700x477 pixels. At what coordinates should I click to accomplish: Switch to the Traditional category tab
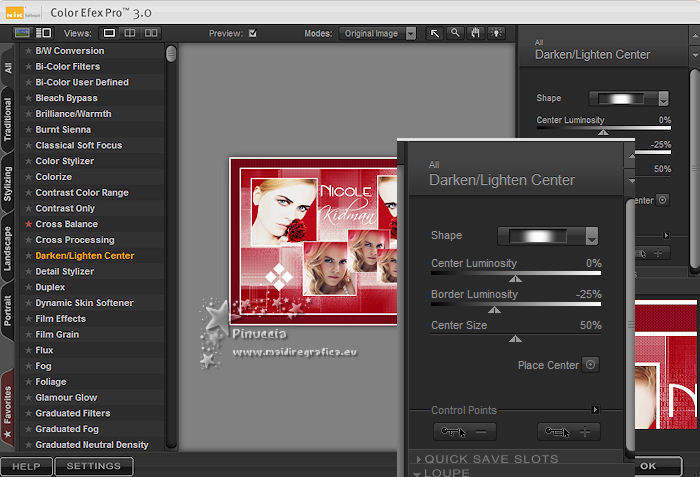click(8, 120)
